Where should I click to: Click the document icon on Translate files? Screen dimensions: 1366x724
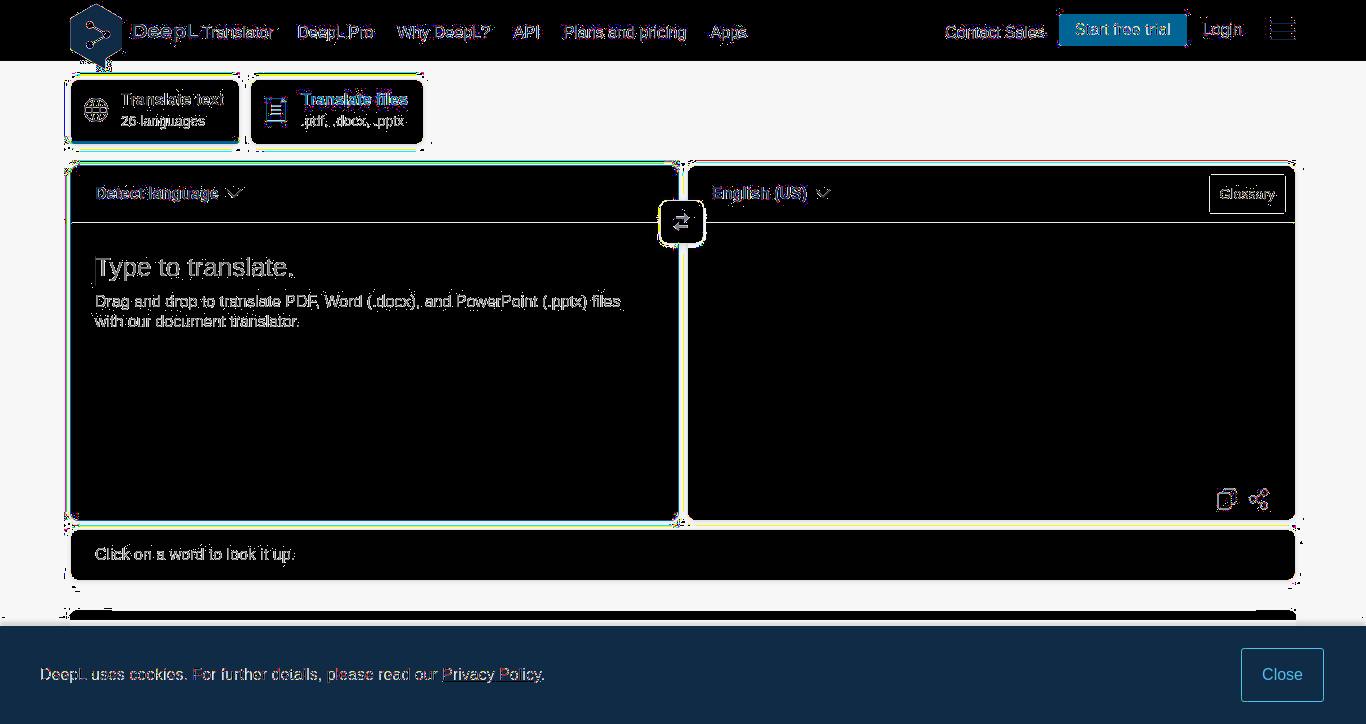click(x=276, y=110)
